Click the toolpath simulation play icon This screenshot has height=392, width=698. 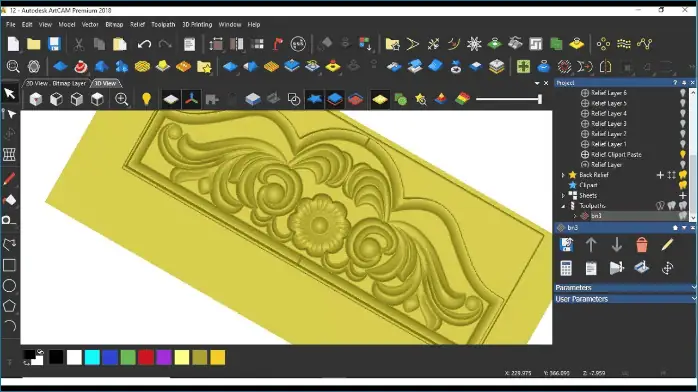click(617, 268)
